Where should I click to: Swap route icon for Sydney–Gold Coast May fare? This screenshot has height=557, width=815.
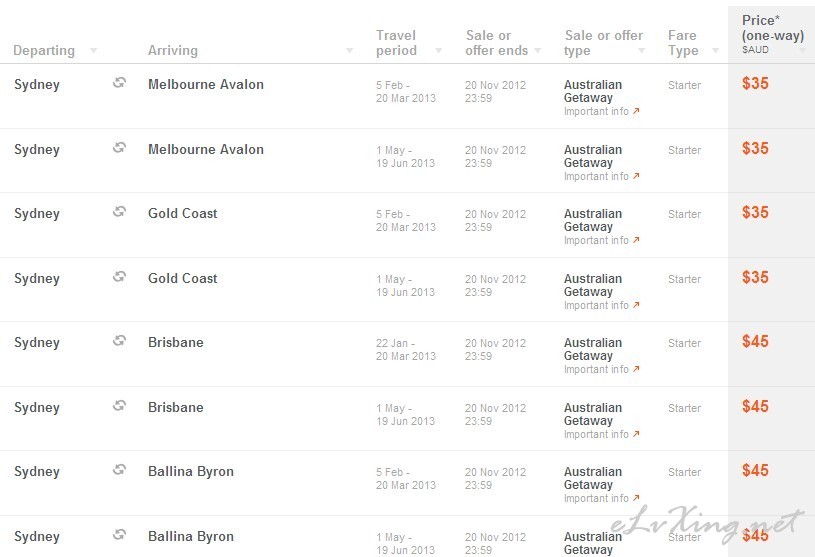[x=120, y=276]
